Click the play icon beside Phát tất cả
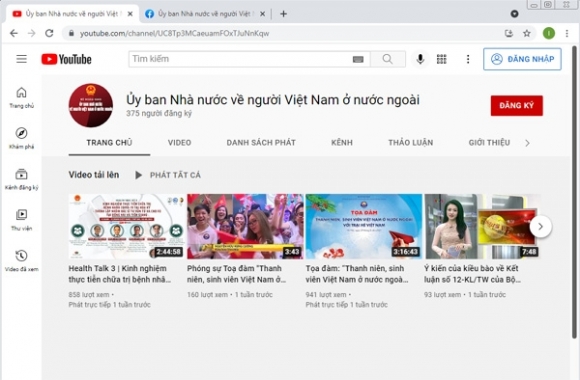 [138, 175]
